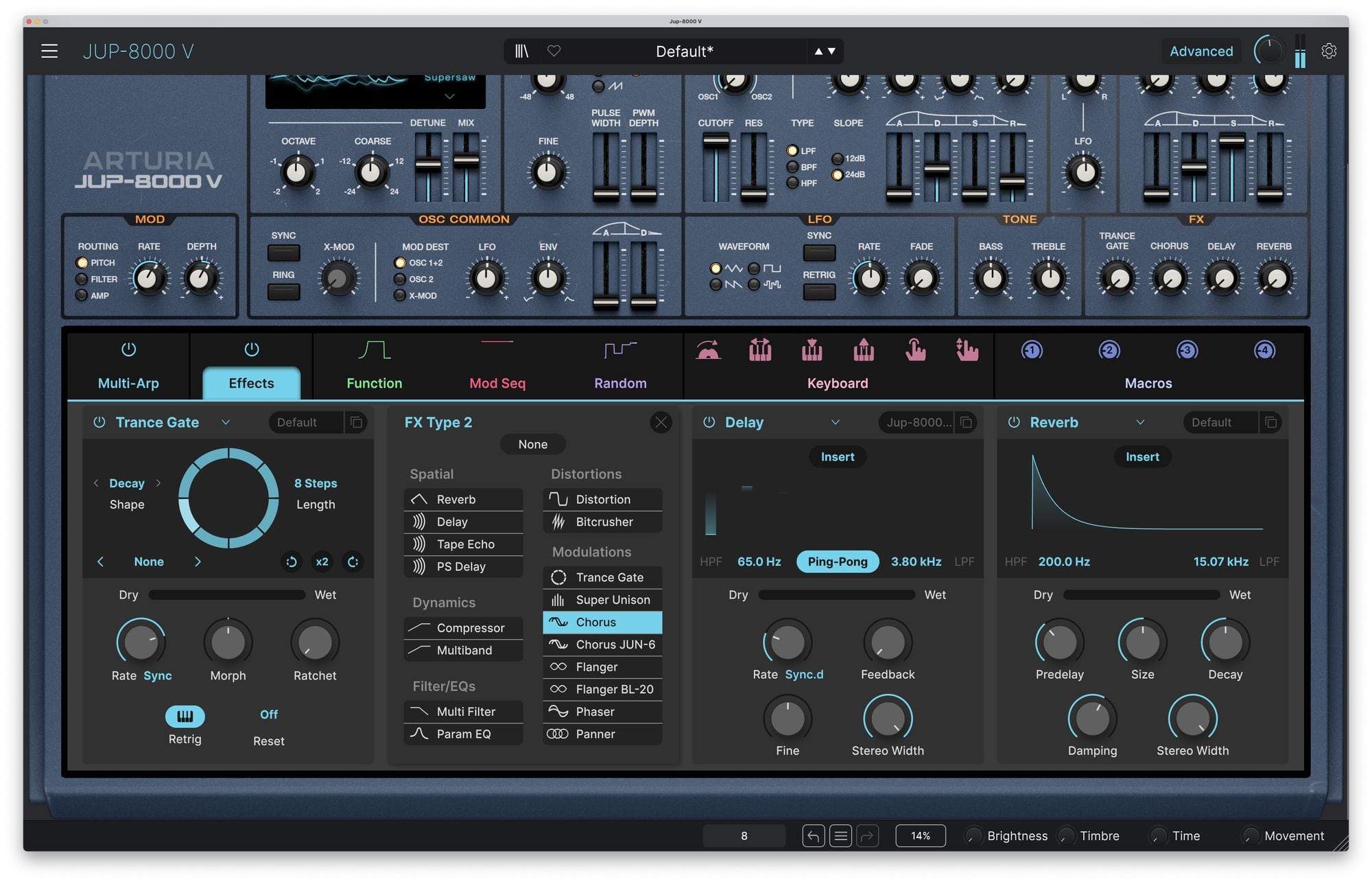Viewport: 1372px width, 882px height.
Task: Select Macro 3 icon
Action: (x=1187, y=351)
